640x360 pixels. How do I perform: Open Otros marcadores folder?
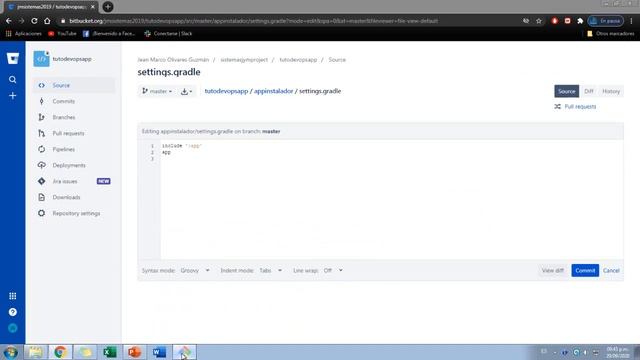[611, 33]
